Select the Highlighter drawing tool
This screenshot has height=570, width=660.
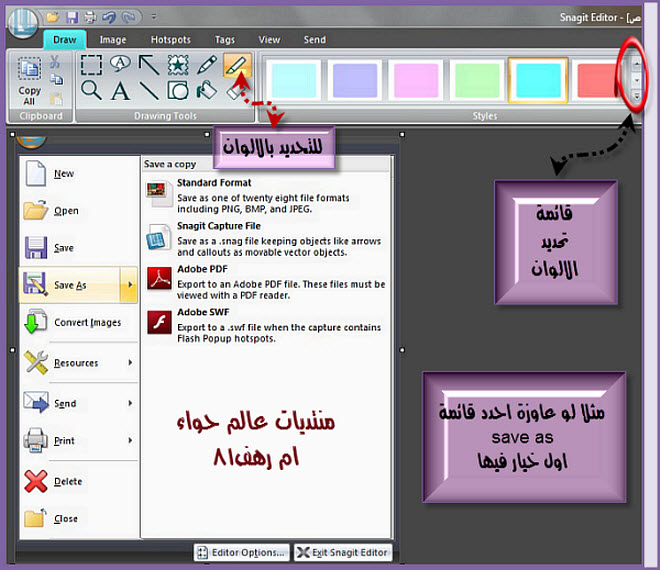coord(236,66)
